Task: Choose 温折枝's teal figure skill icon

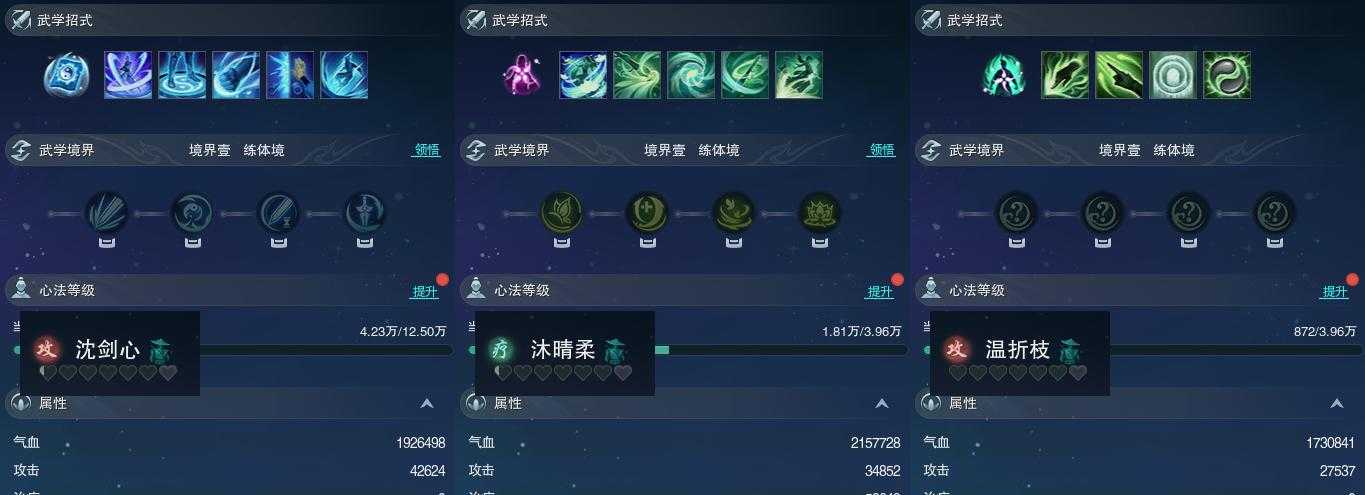Action: point(1003,75)
